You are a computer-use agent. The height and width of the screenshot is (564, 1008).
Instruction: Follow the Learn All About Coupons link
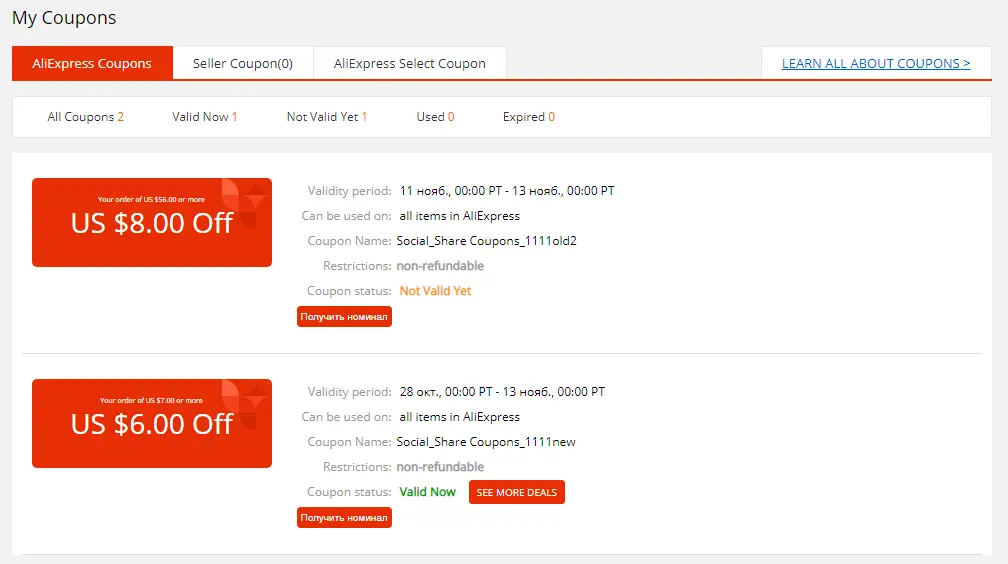click(876, 63)
